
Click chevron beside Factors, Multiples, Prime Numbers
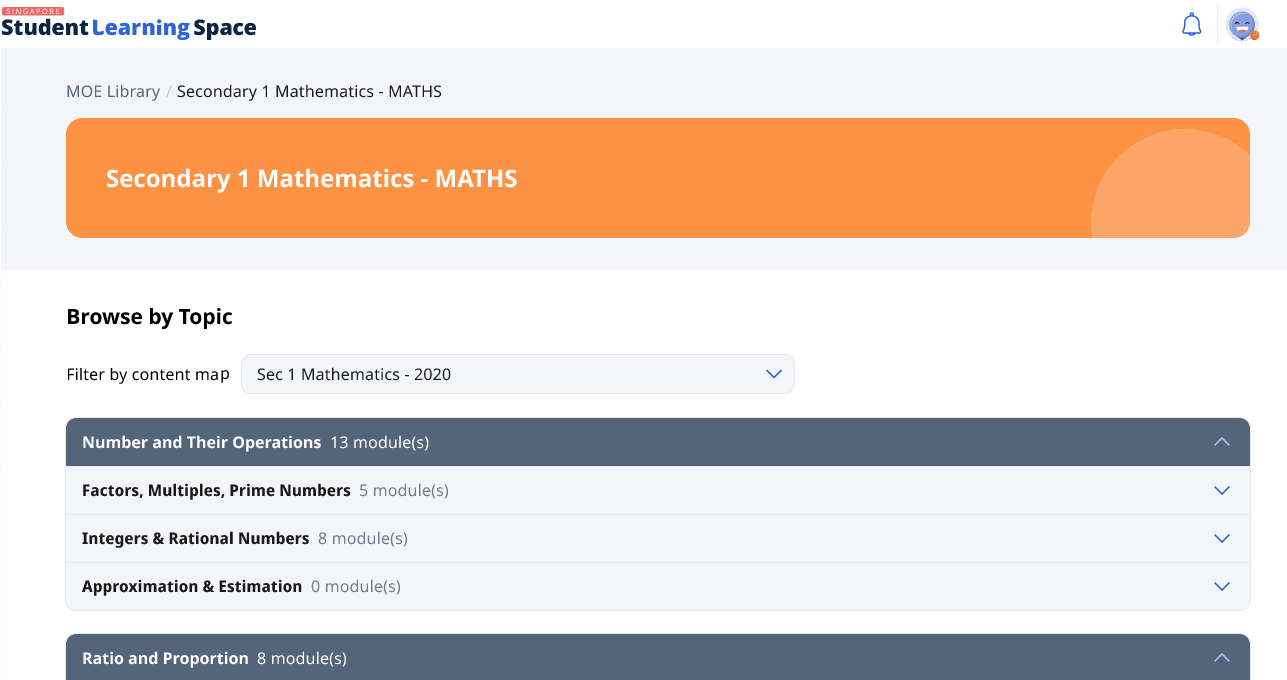coord(1221,491)
